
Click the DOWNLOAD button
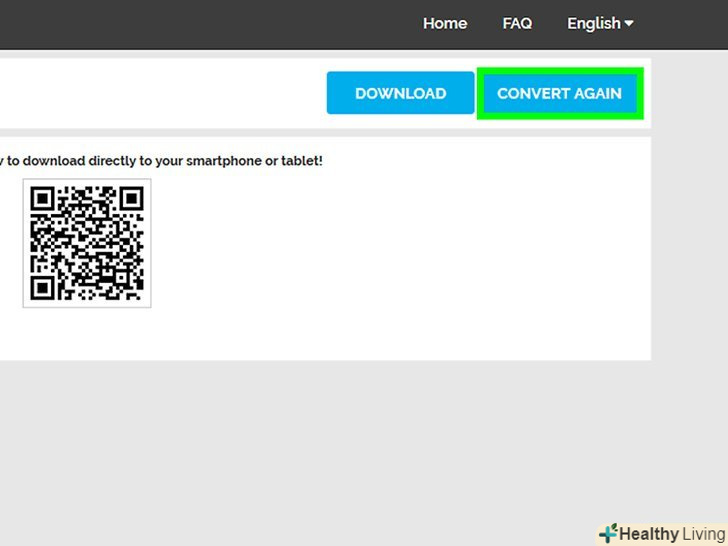(400, 93)
